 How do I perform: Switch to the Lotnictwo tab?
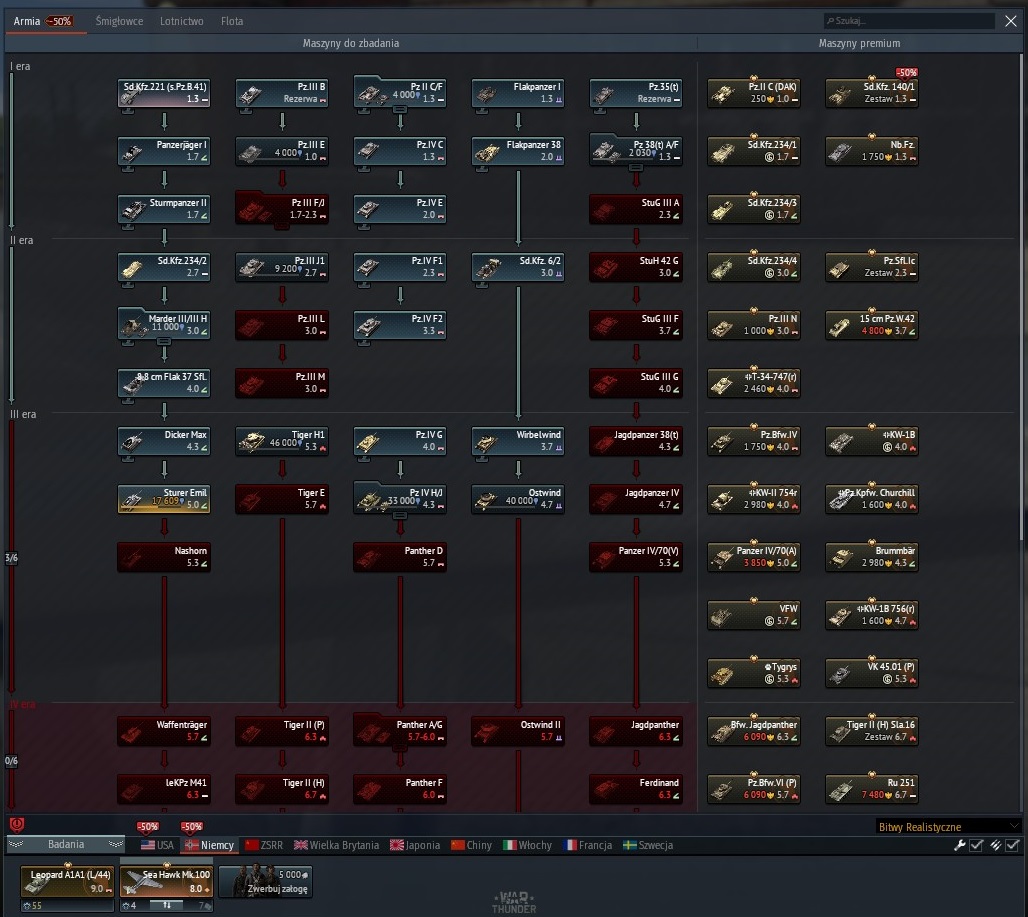coord(182,21)
